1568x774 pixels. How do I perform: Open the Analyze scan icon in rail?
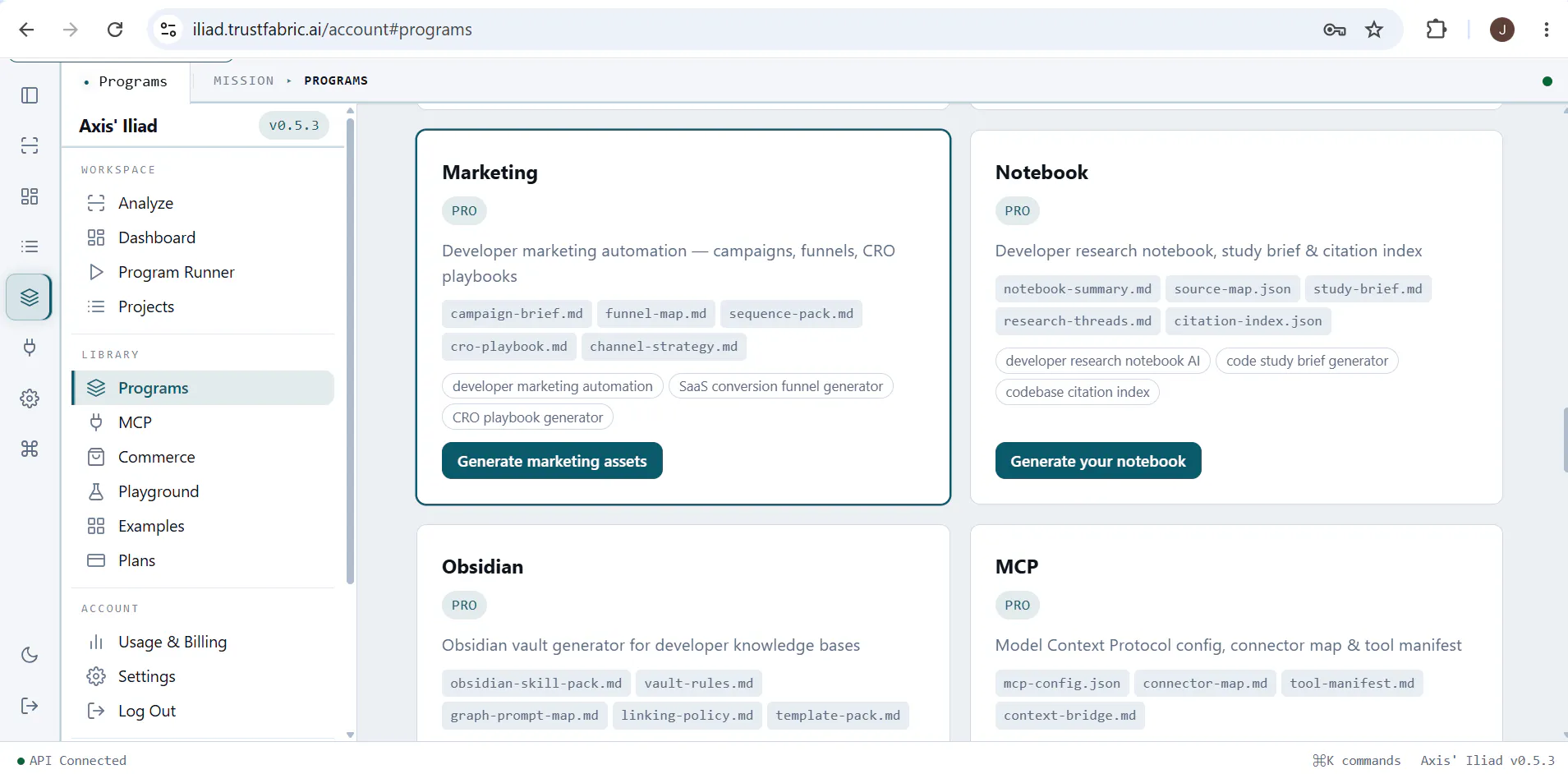click(30, 145)
